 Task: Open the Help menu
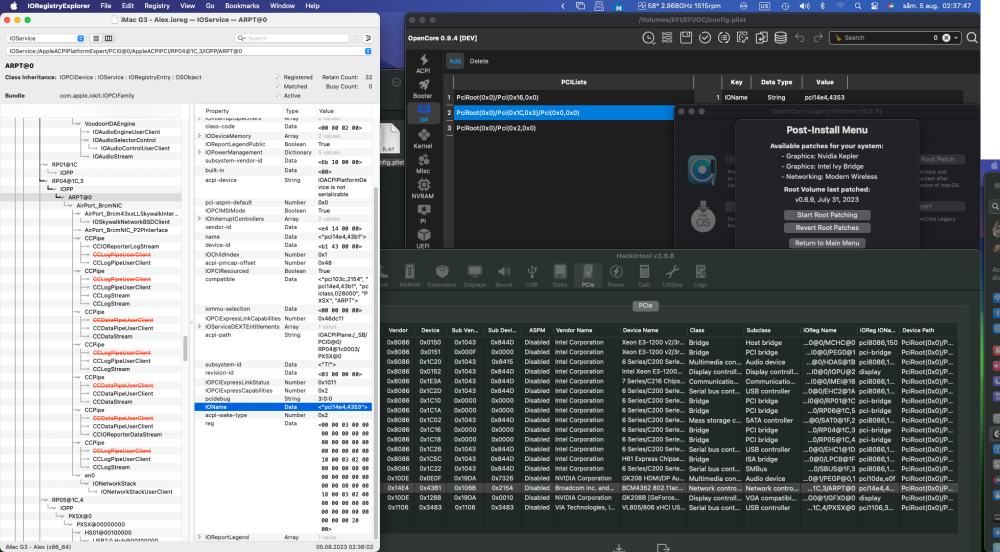[312, 6]
